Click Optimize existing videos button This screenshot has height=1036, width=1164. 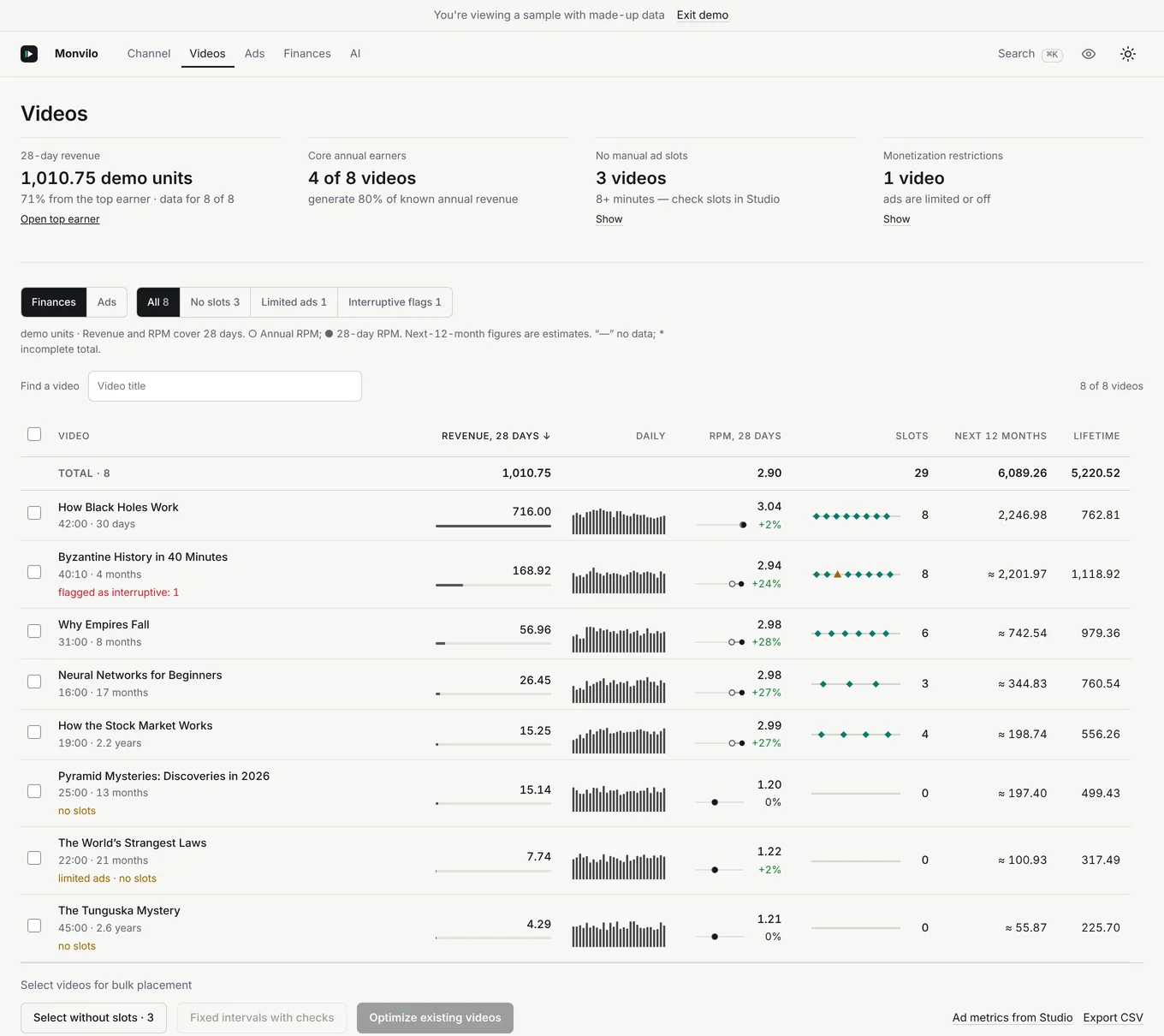[435, 1018]
